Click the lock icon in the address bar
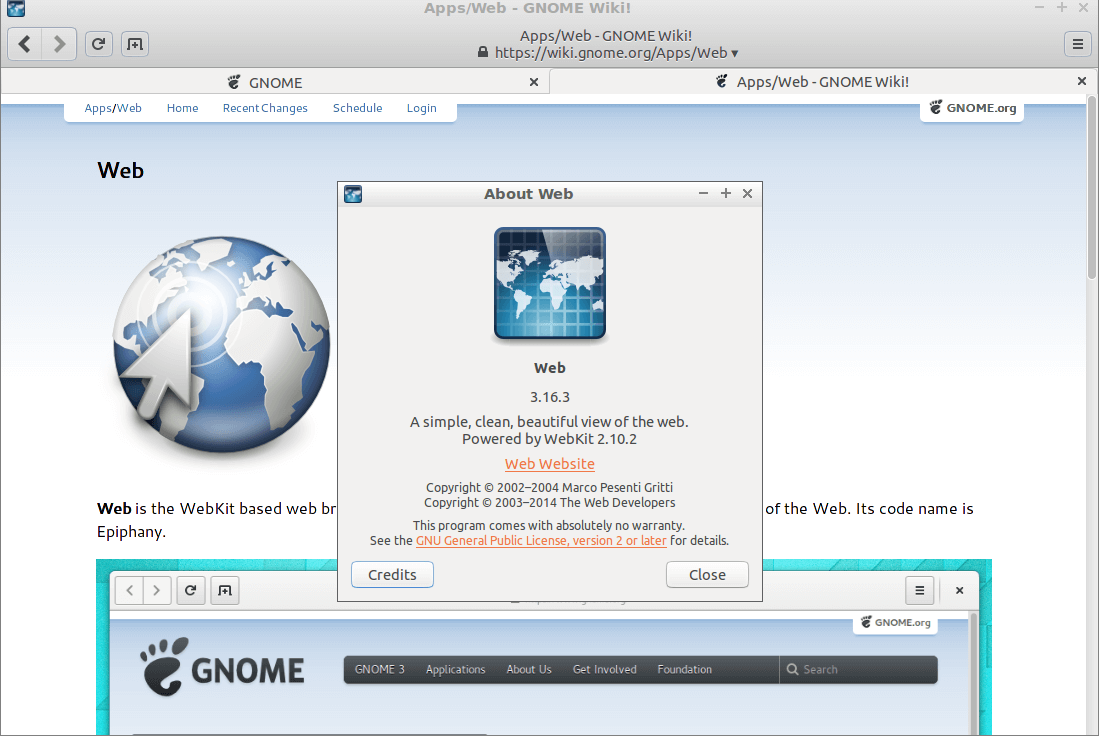Image resolution: width=1099 pixels, height=736 pixels. 482,53
